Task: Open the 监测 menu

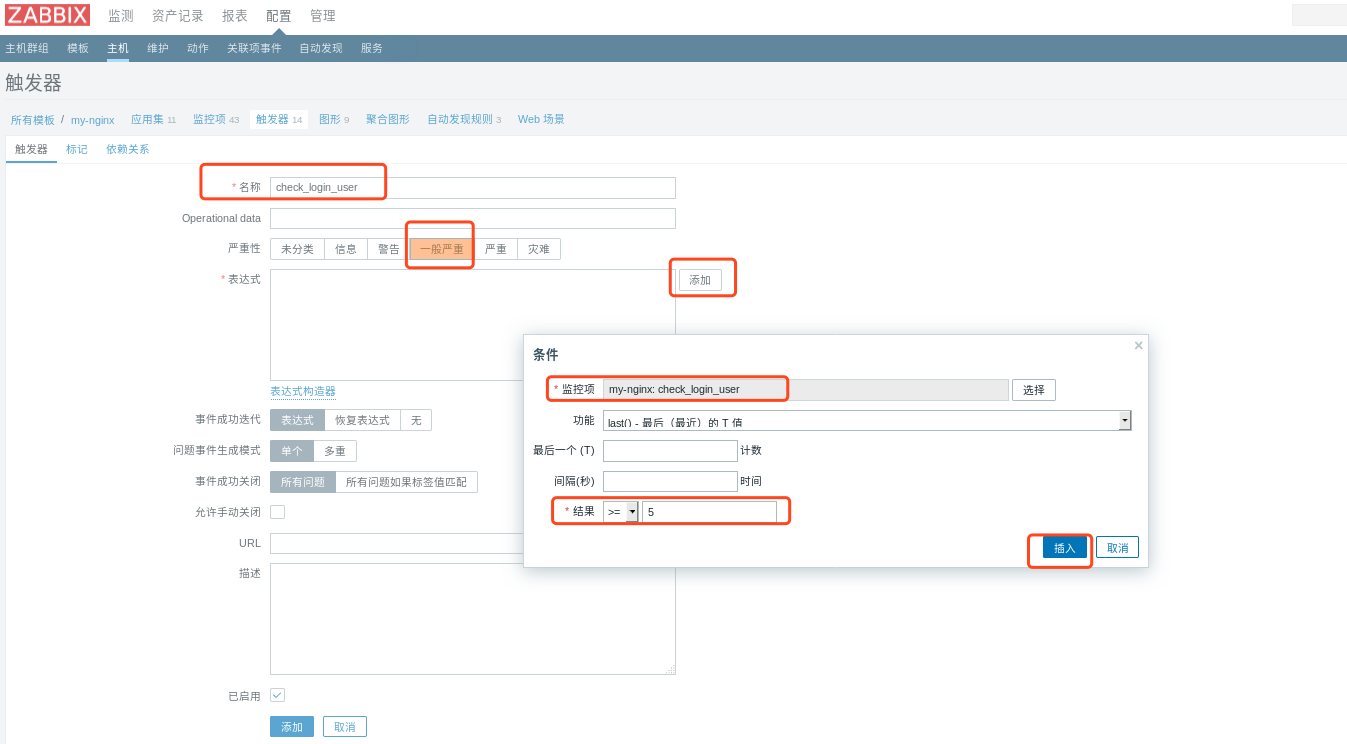Action: [119, 15]
